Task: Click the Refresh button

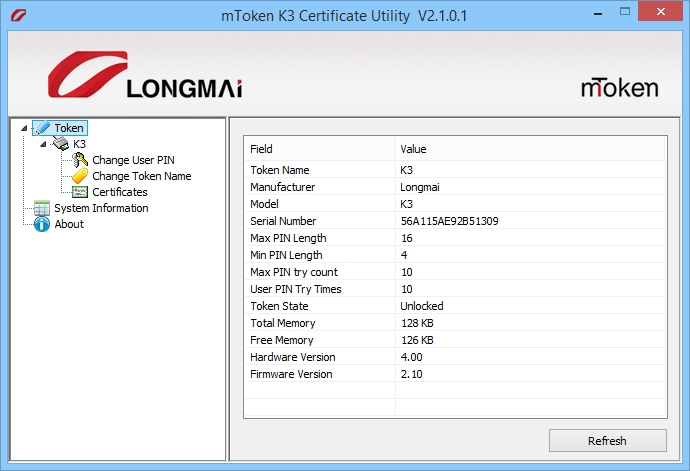Action: (x=608, y=441)
